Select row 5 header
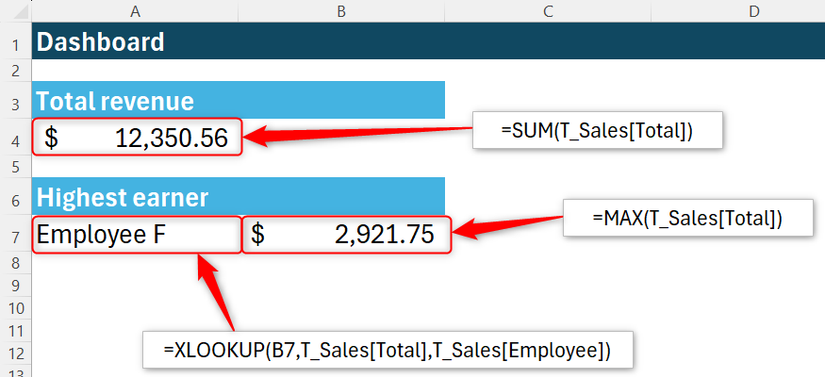 point(16,166)
